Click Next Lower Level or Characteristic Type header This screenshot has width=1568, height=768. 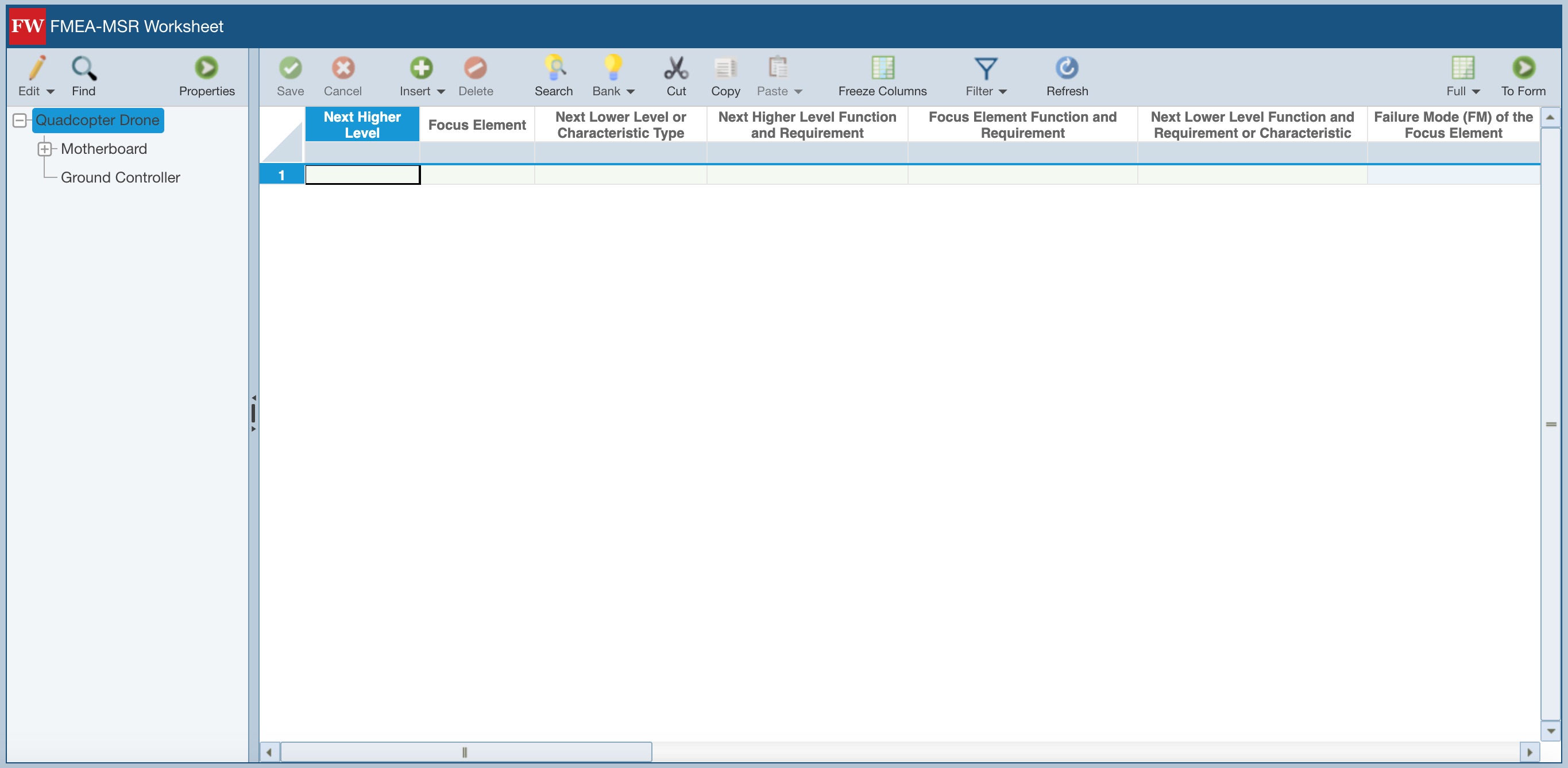click(x=621, y=125)
